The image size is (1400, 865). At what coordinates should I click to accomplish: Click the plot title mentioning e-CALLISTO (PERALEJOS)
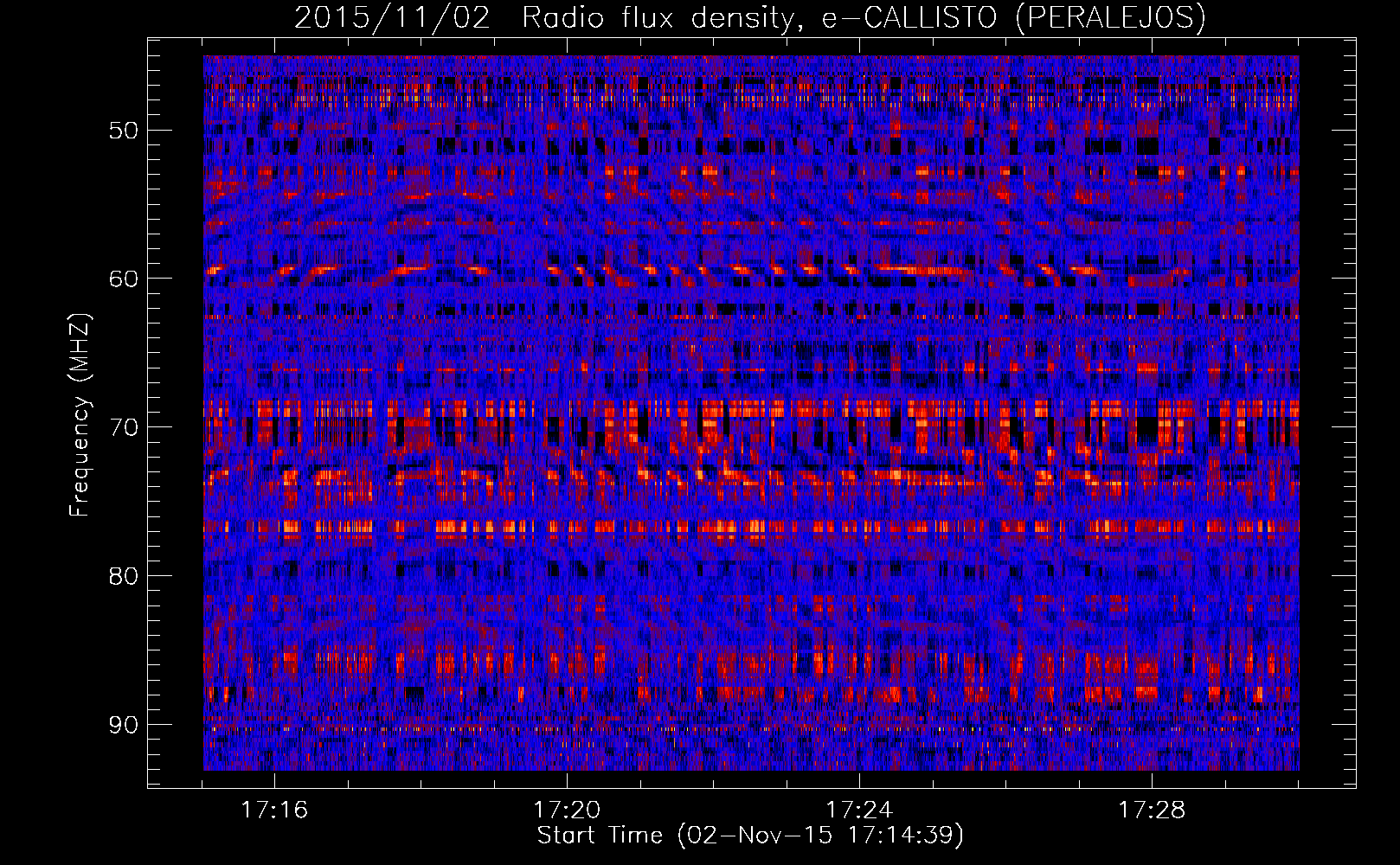[750, 17]
